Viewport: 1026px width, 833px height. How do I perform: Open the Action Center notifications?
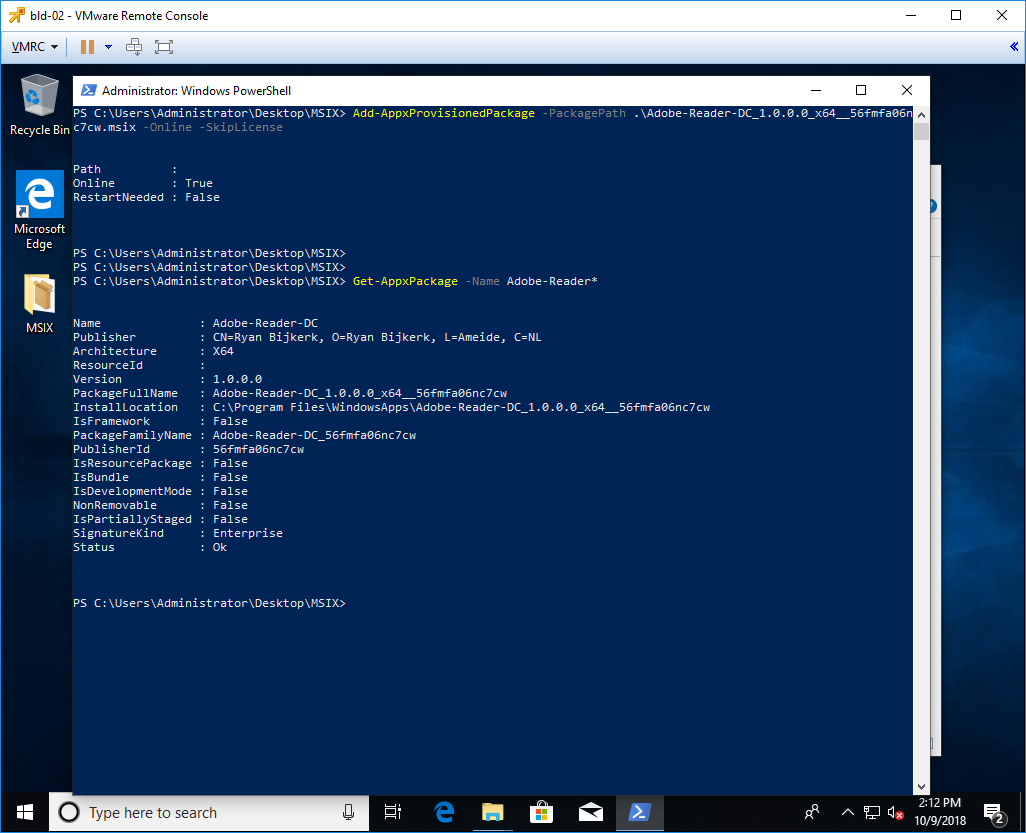pos(995,813)
